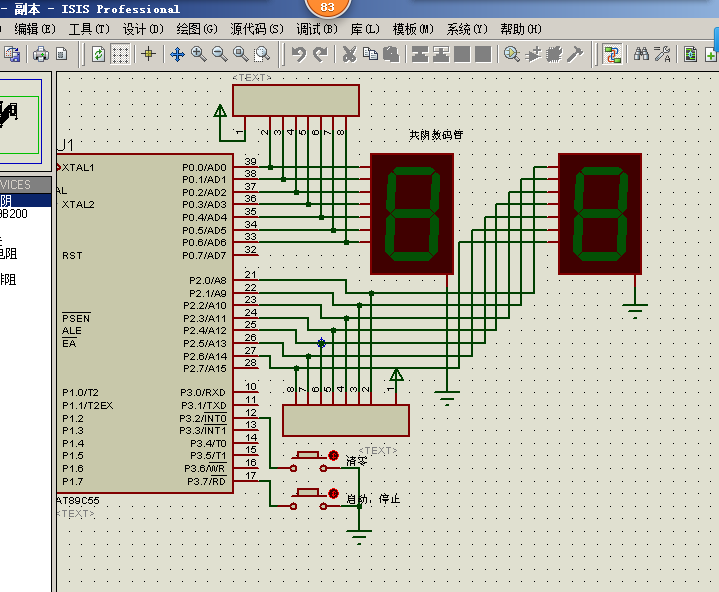
Task: Click the AT89C55 chip label
Action: pyautogui.click(x=78, y=500)
